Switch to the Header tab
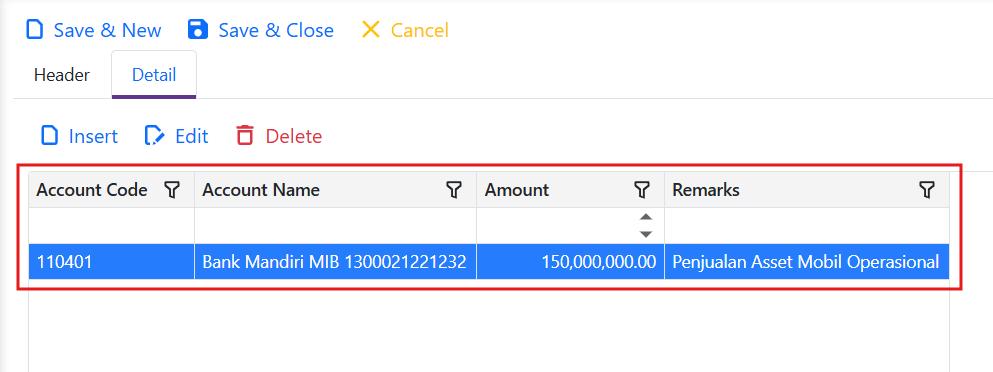The width and height of the screenshot is (993, 372). (x=62, y=75)
